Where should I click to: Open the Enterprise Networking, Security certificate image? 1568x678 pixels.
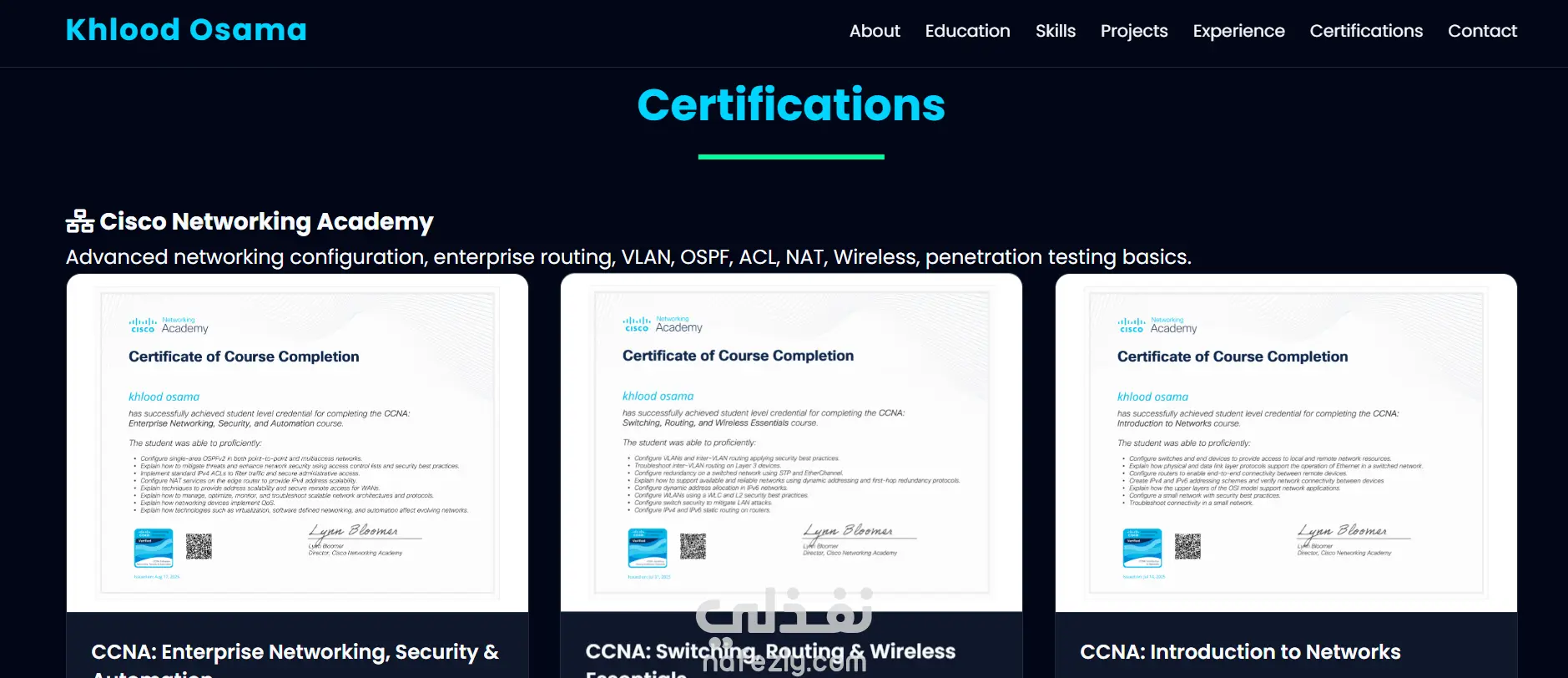(x=297, y=443)
